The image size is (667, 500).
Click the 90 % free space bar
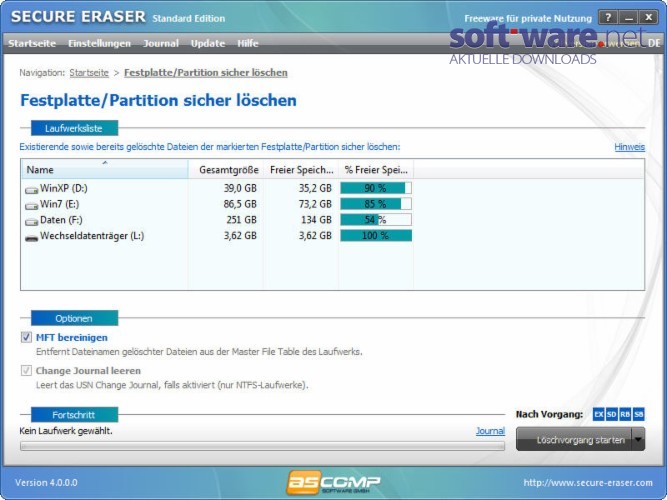[x=376, y=188]
